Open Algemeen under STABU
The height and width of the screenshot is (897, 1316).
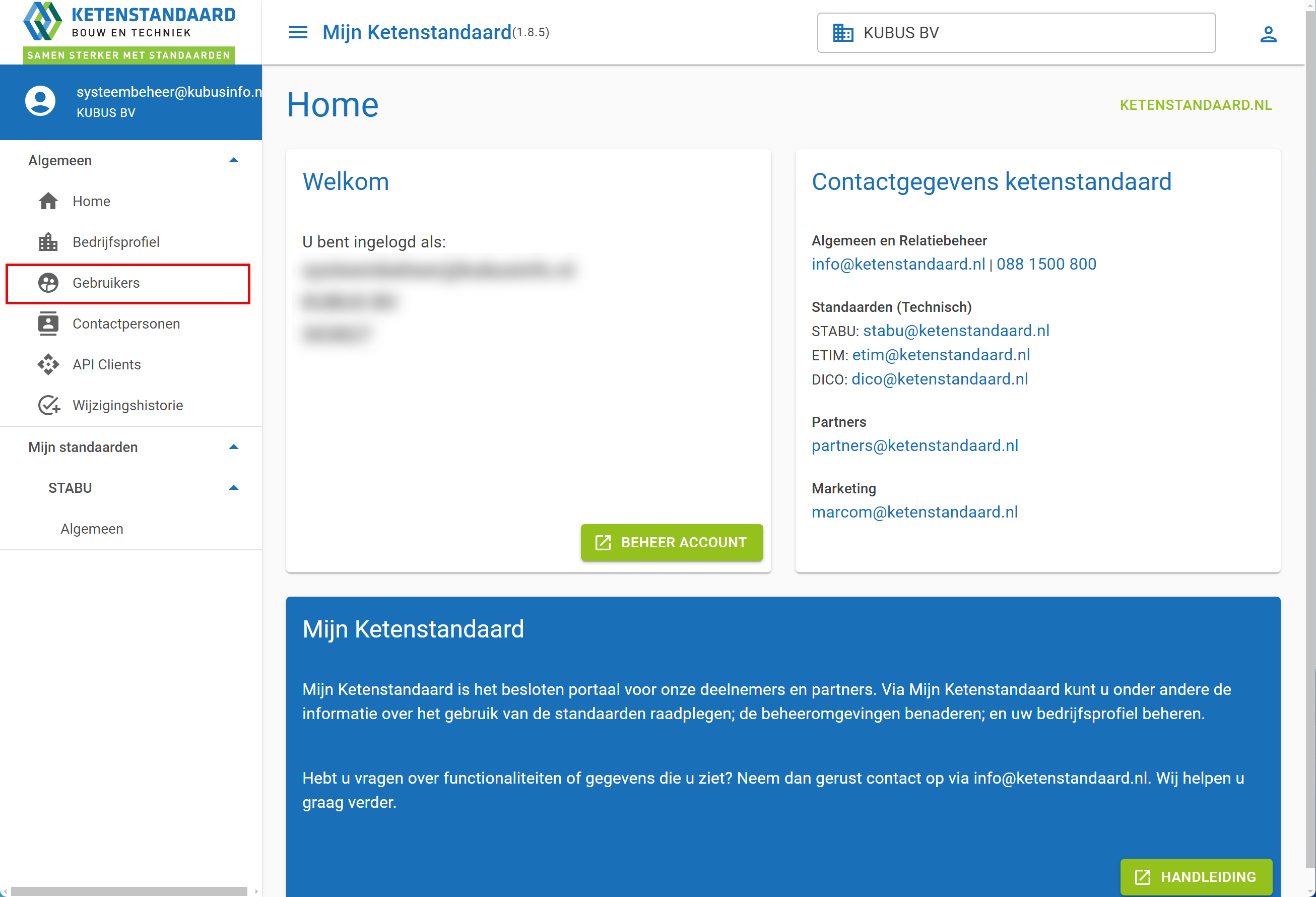(x=131, y=528)
